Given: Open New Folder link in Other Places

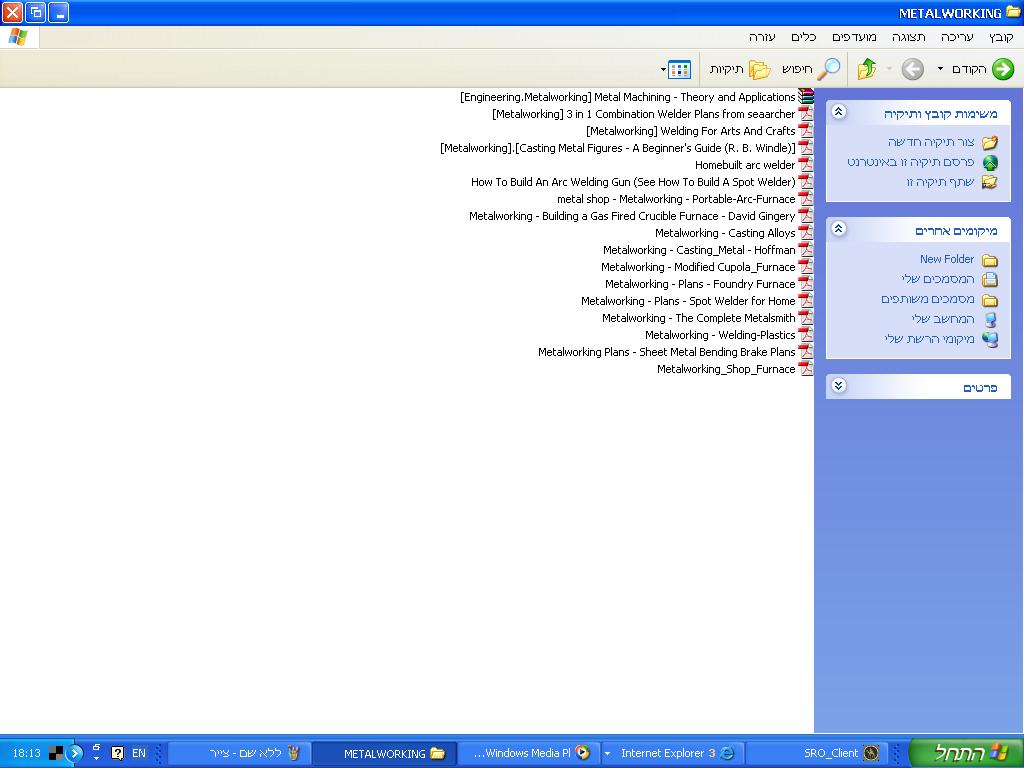Looking at the screenshot, I should pos(946,259).
